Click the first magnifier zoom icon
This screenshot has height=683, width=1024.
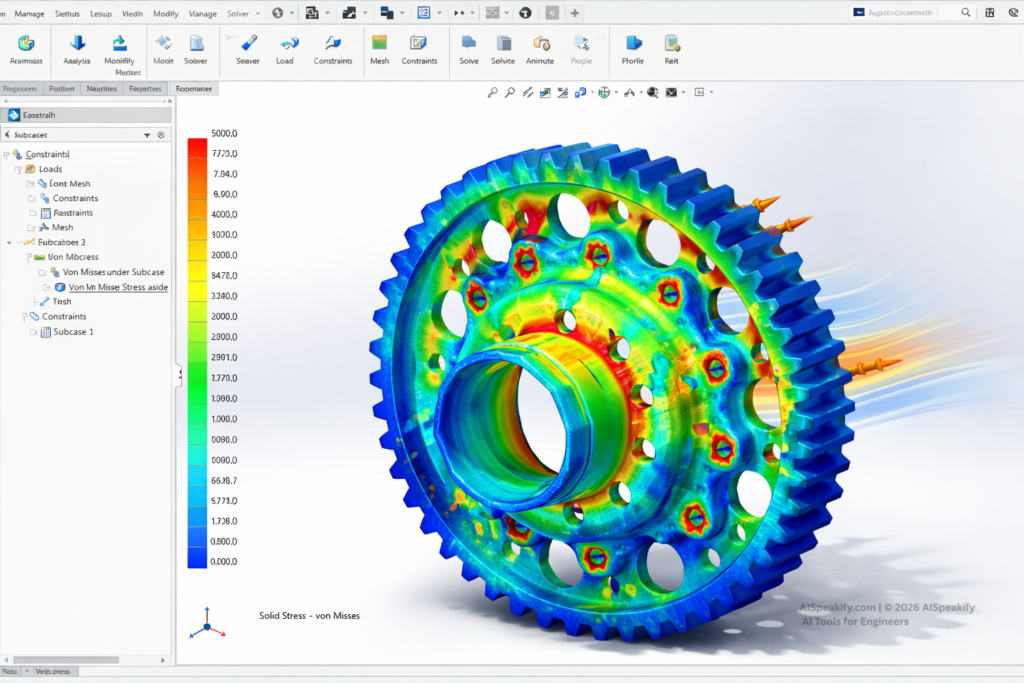(x=493, y=92)
